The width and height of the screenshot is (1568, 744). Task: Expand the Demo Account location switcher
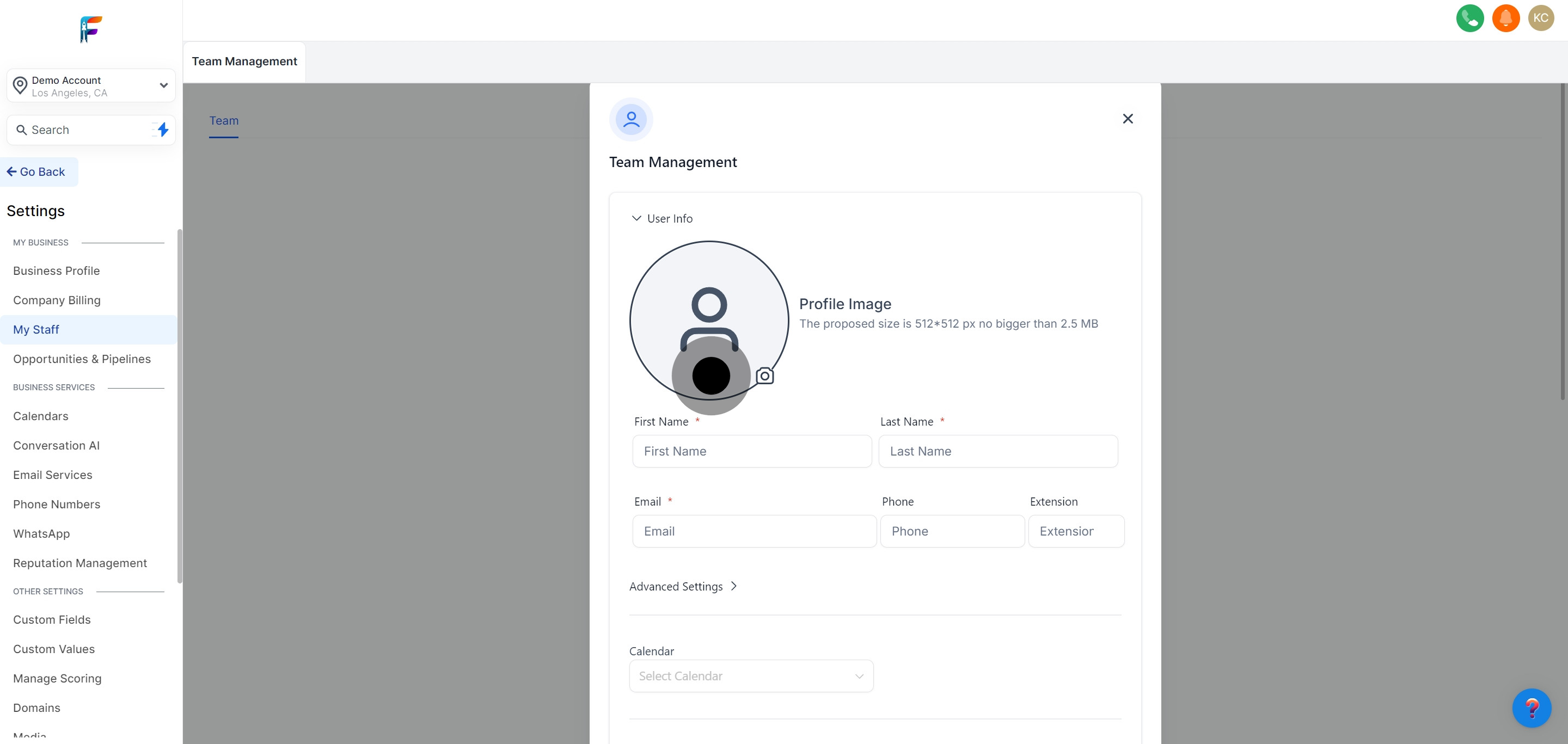click(163, 85)
